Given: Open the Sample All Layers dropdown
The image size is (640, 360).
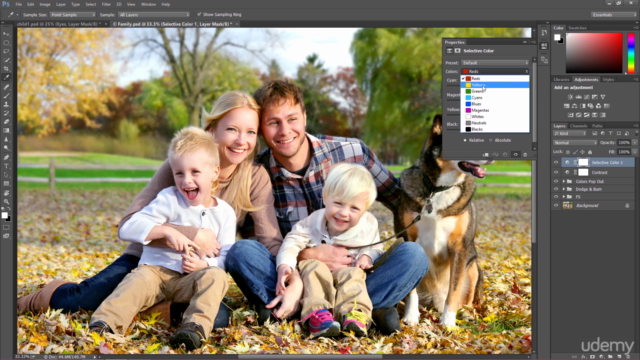Looking at the screenshot, I should 154,15.
